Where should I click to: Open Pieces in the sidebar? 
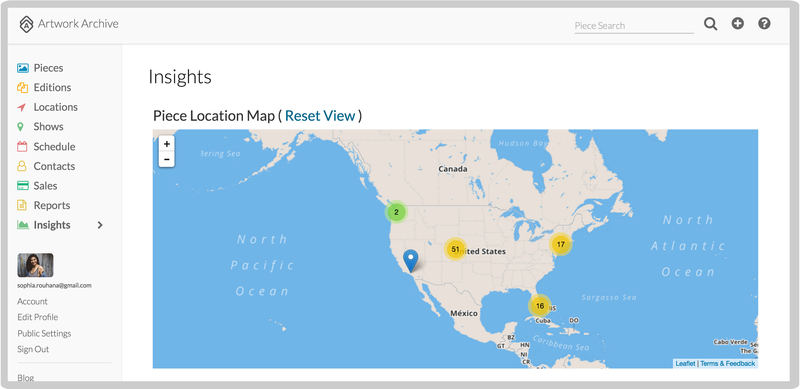pyautogui.click(x=48, y=68)
